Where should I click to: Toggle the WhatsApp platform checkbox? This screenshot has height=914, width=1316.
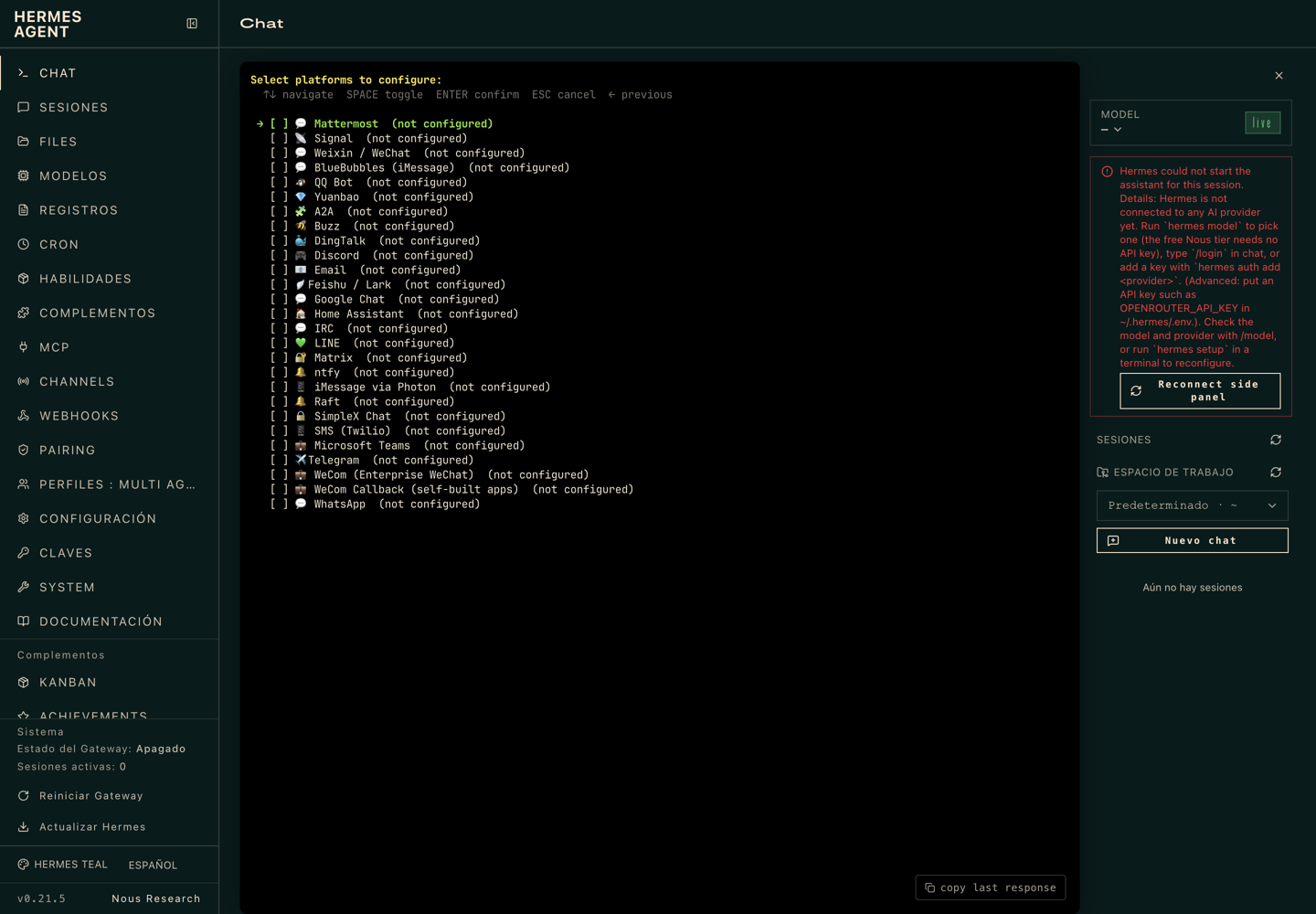[x=279, y=505]
